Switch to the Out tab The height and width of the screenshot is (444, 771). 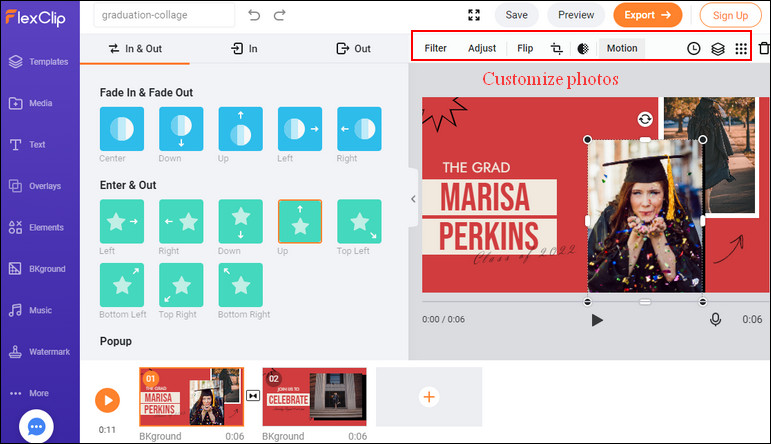[353, 49]
